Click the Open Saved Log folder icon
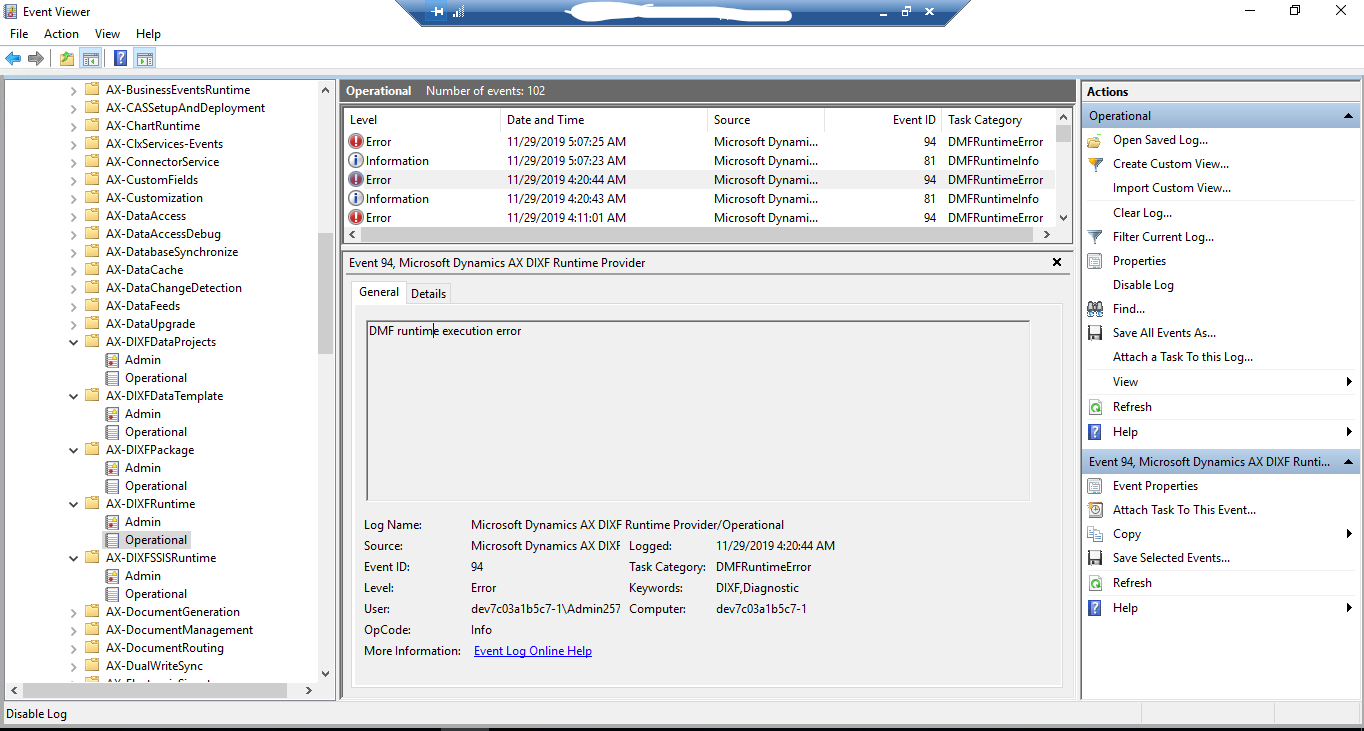 (1095, 140)
